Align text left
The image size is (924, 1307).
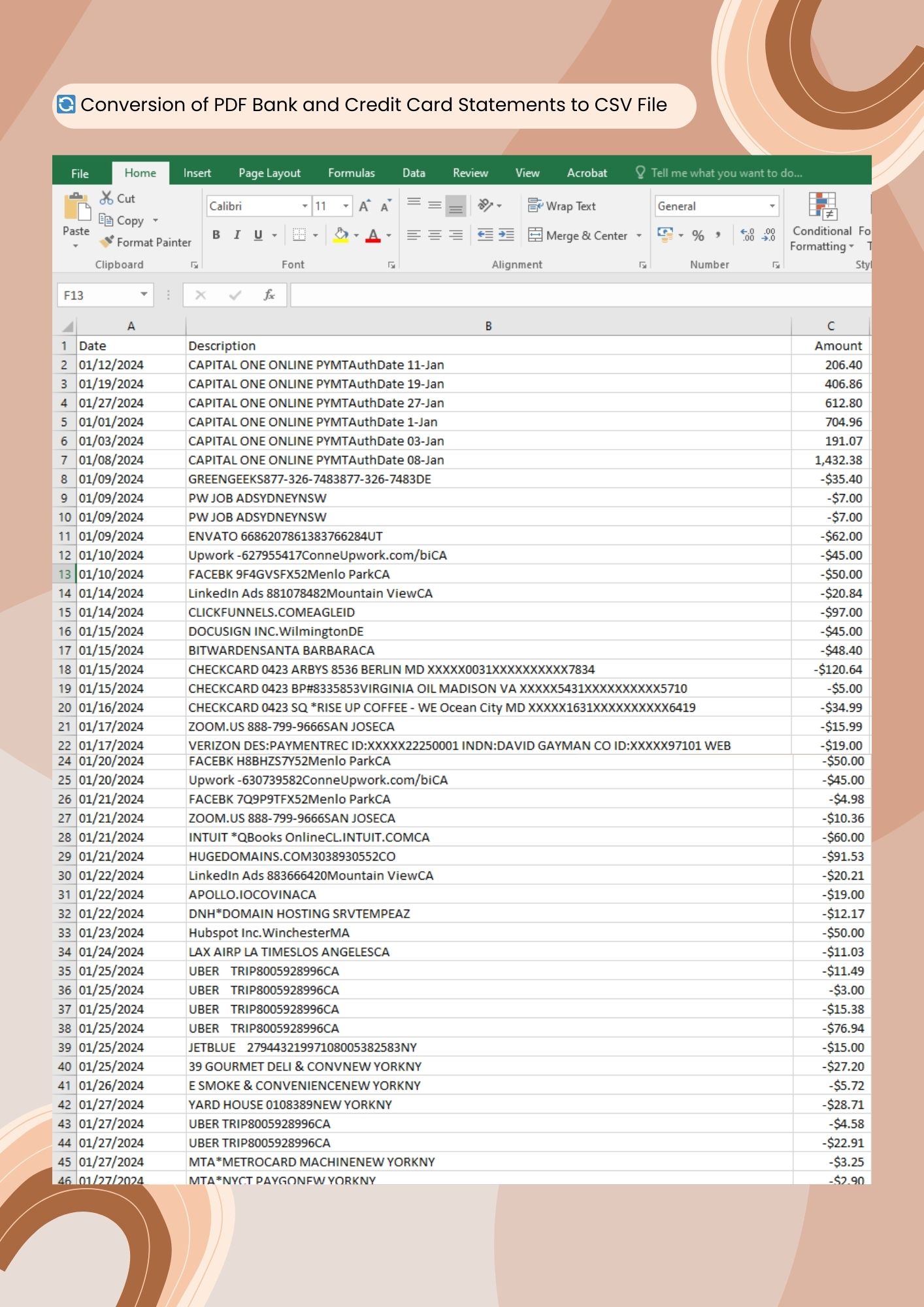[414, 235]
